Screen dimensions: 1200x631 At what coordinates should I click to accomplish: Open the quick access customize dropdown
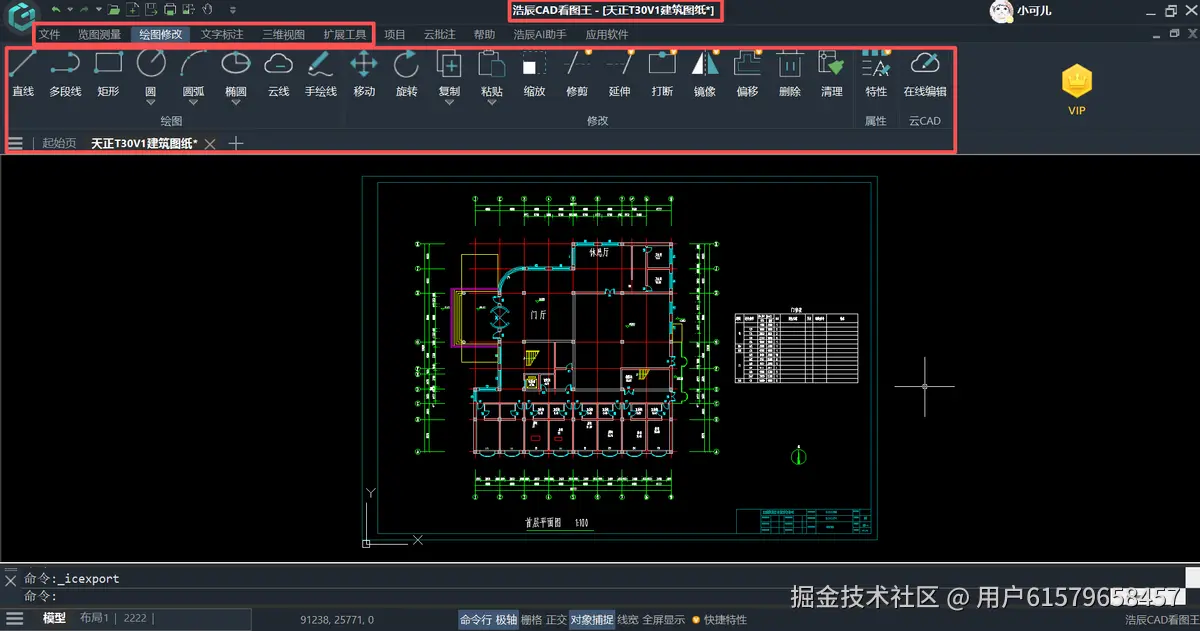(233, 10)
